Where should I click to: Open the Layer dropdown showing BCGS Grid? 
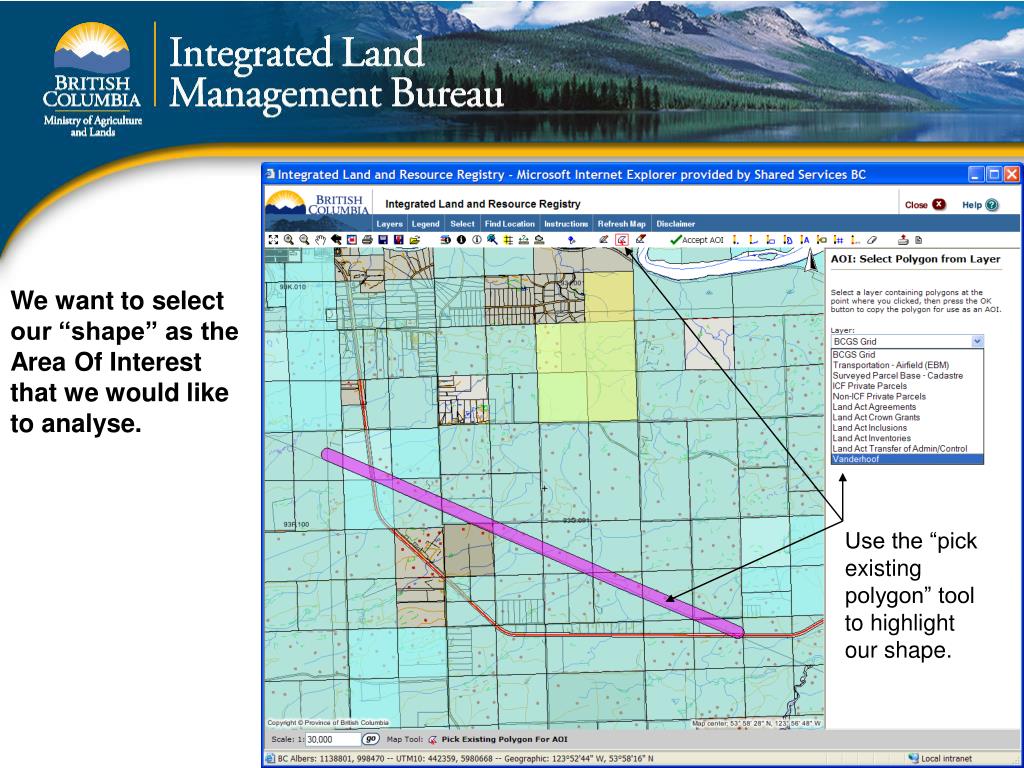tap(907, 341)
